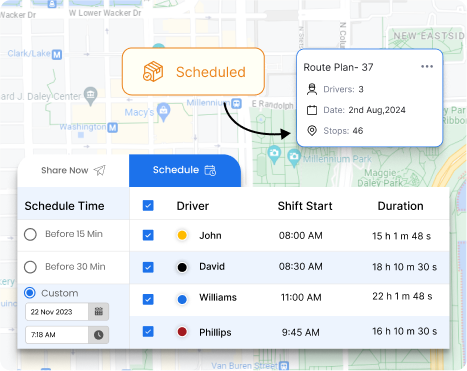467x371 pixels.
Task: Click the Clark/Lake metro station icon
Action: (57, 54)
